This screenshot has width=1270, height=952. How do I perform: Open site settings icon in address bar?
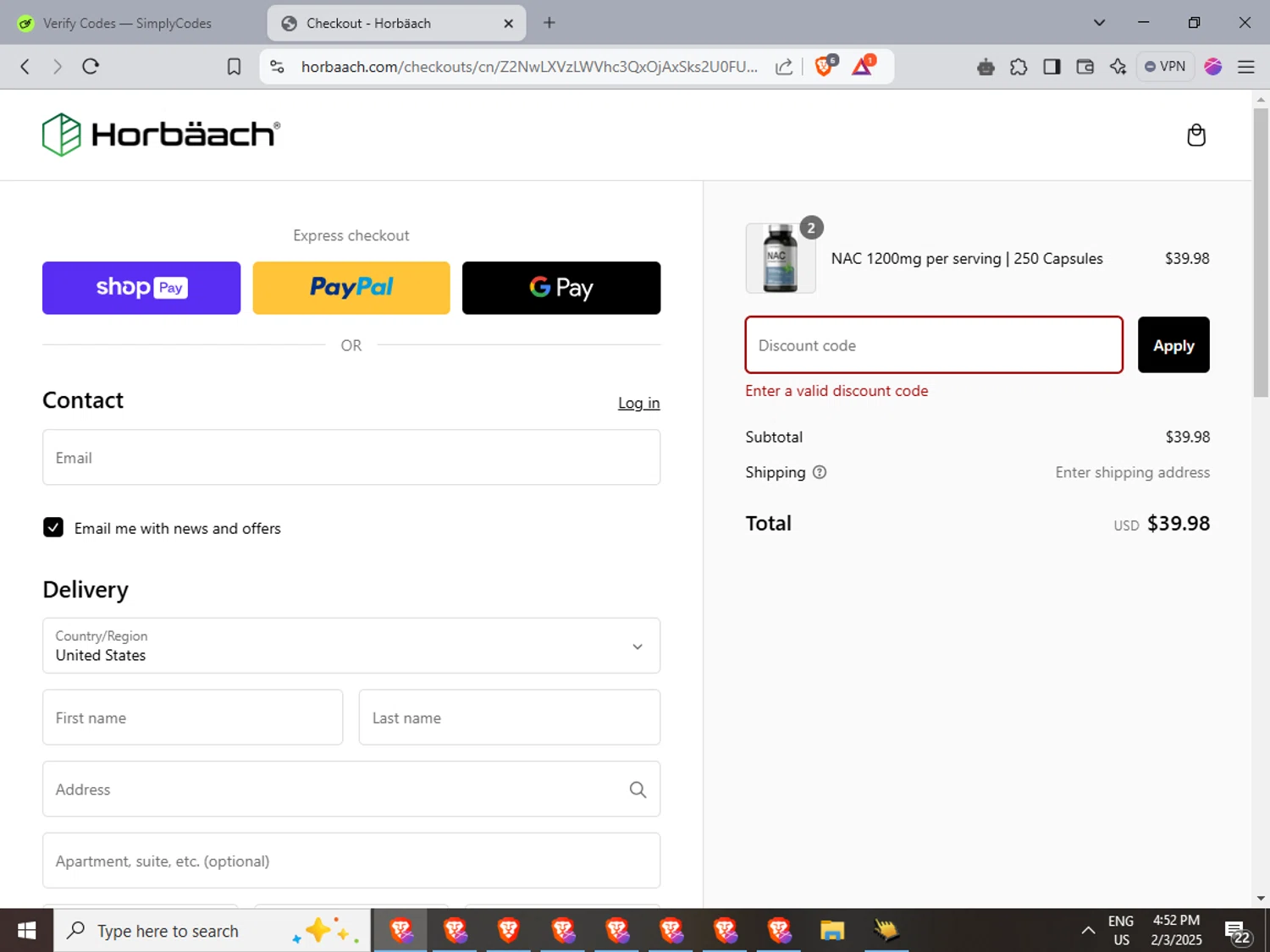[x=277, y=67]
